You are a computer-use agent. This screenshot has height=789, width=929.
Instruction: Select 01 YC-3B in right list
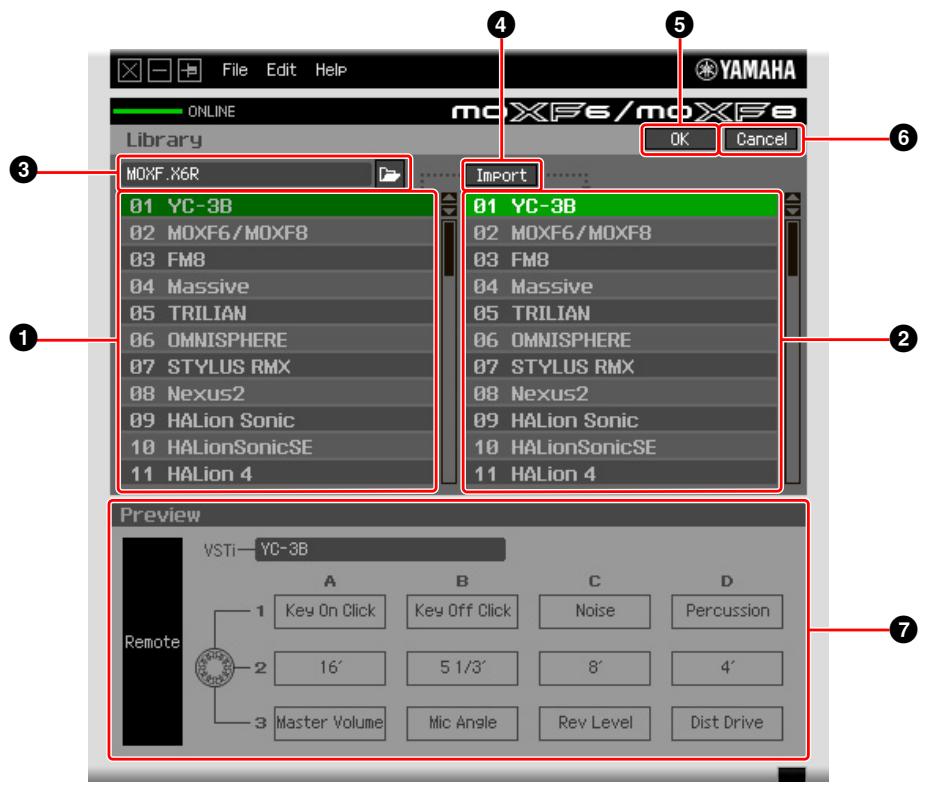pos(622,206)
